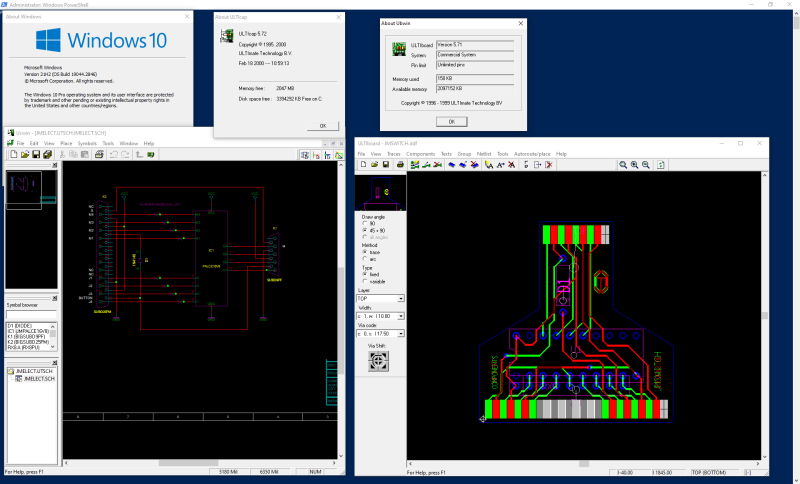The width and height of the screenshot is (800, 484).
Task: Click the Symbol browser search field
Action: tap(31, 315)
